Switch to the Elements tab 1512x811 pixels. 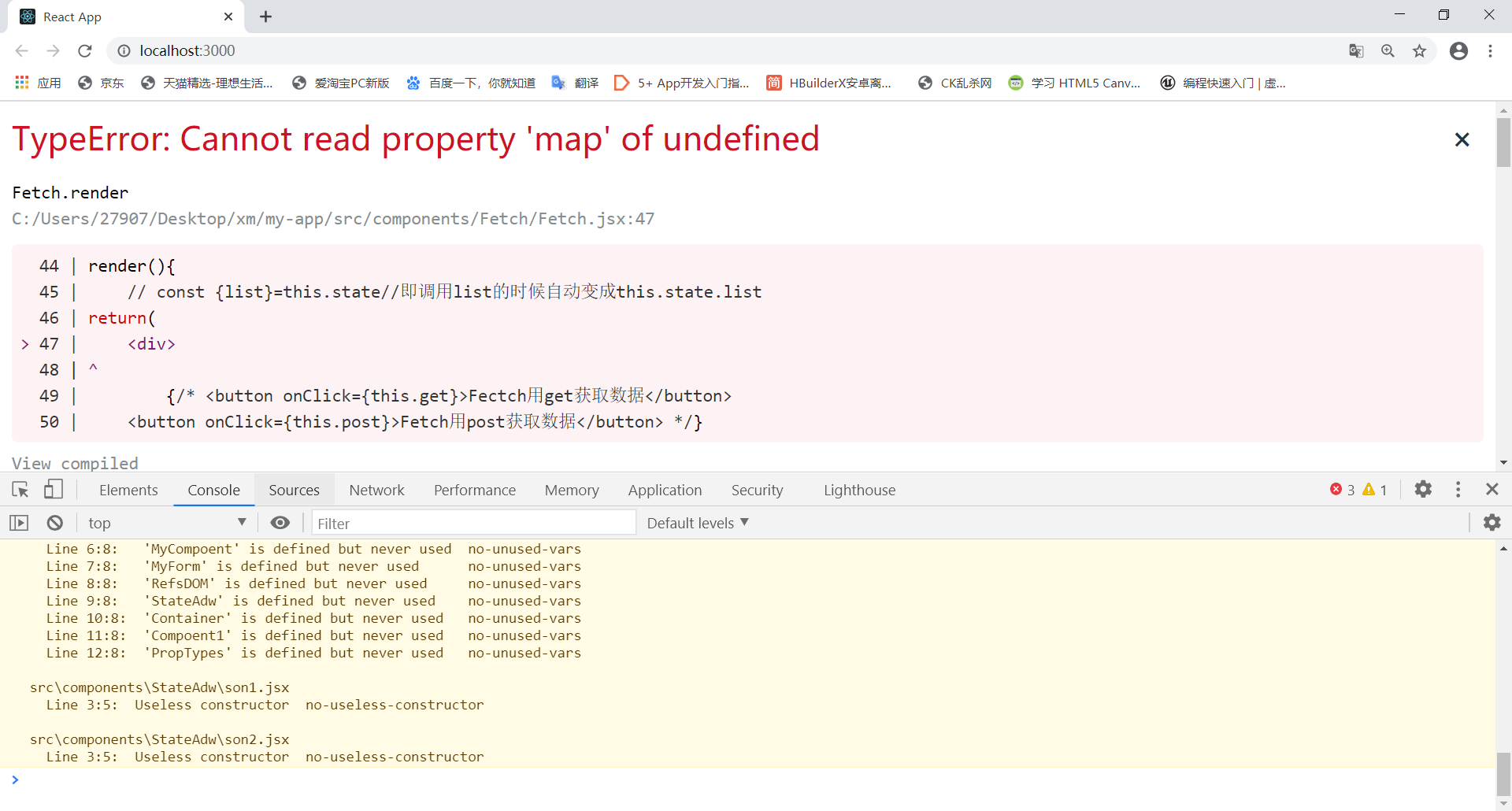pyautogui.click(x=128, y=490)
